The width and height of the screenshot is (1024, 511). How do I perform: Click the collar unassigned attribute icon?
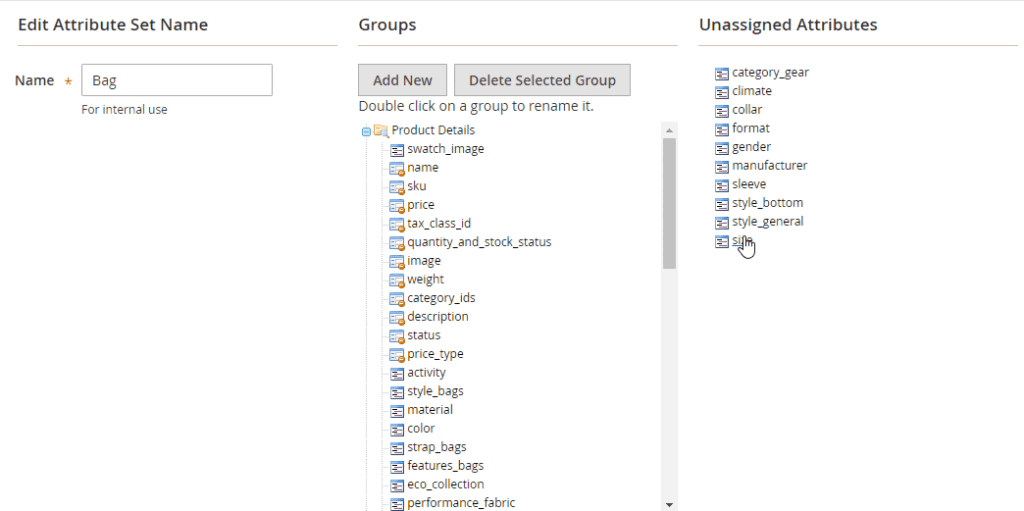tap(722, 110)
